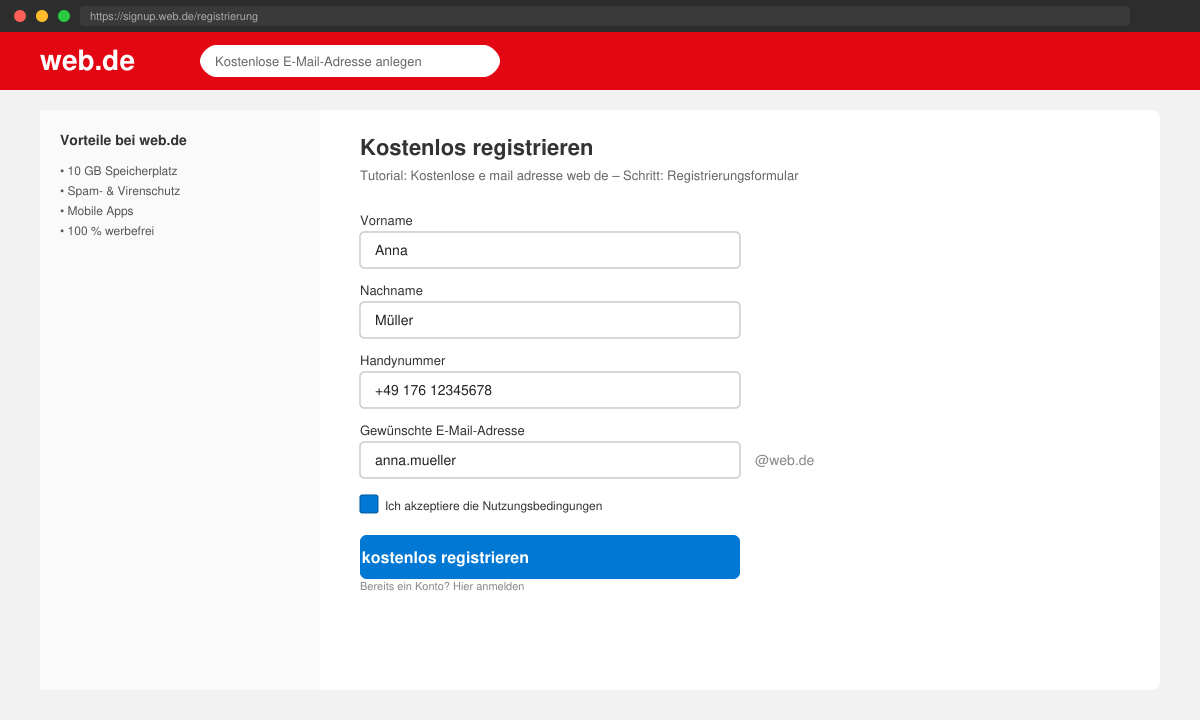Click the 'Handynummer' field label
The height and width of the screenshot is (720, 1200).
click(402, 361)
